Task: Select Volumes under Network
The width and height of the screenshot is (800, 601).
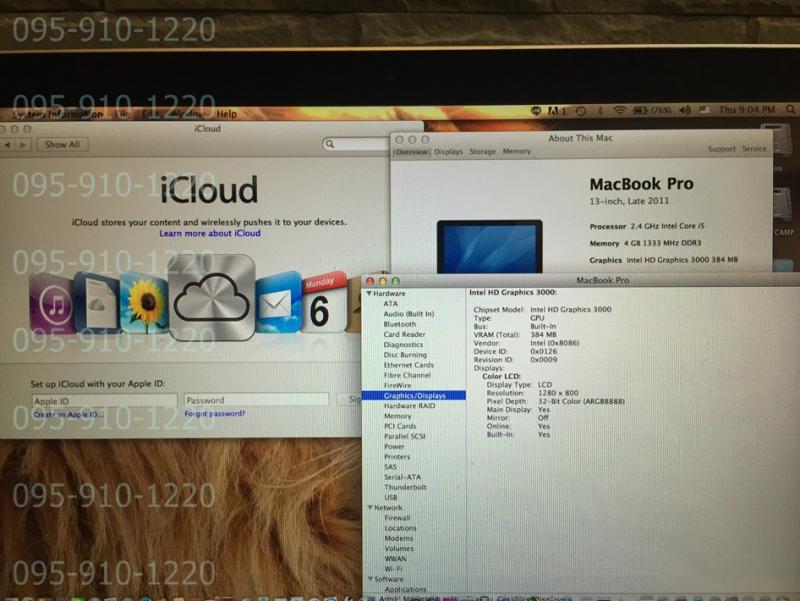Action: click(399, 548)
